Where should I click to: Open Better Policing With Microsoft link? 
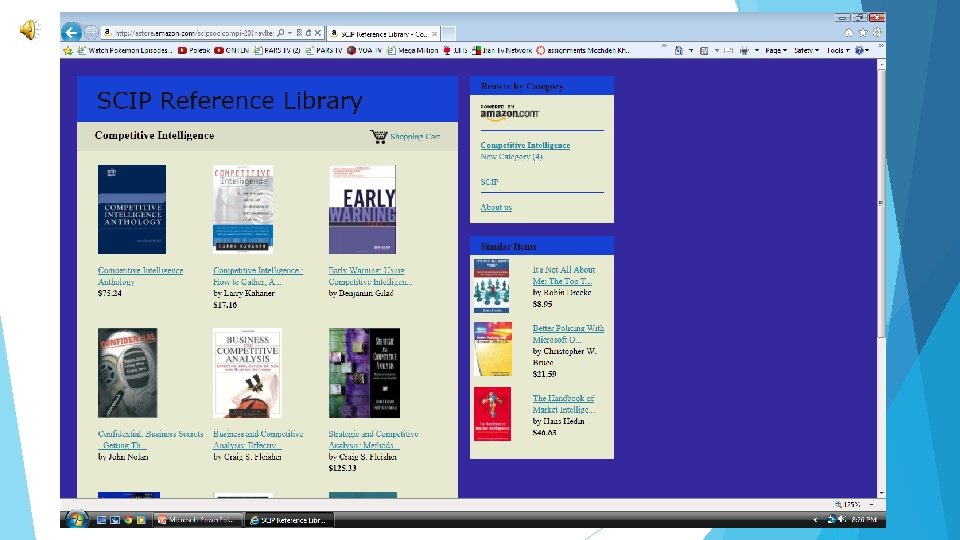tap(568, 334)
